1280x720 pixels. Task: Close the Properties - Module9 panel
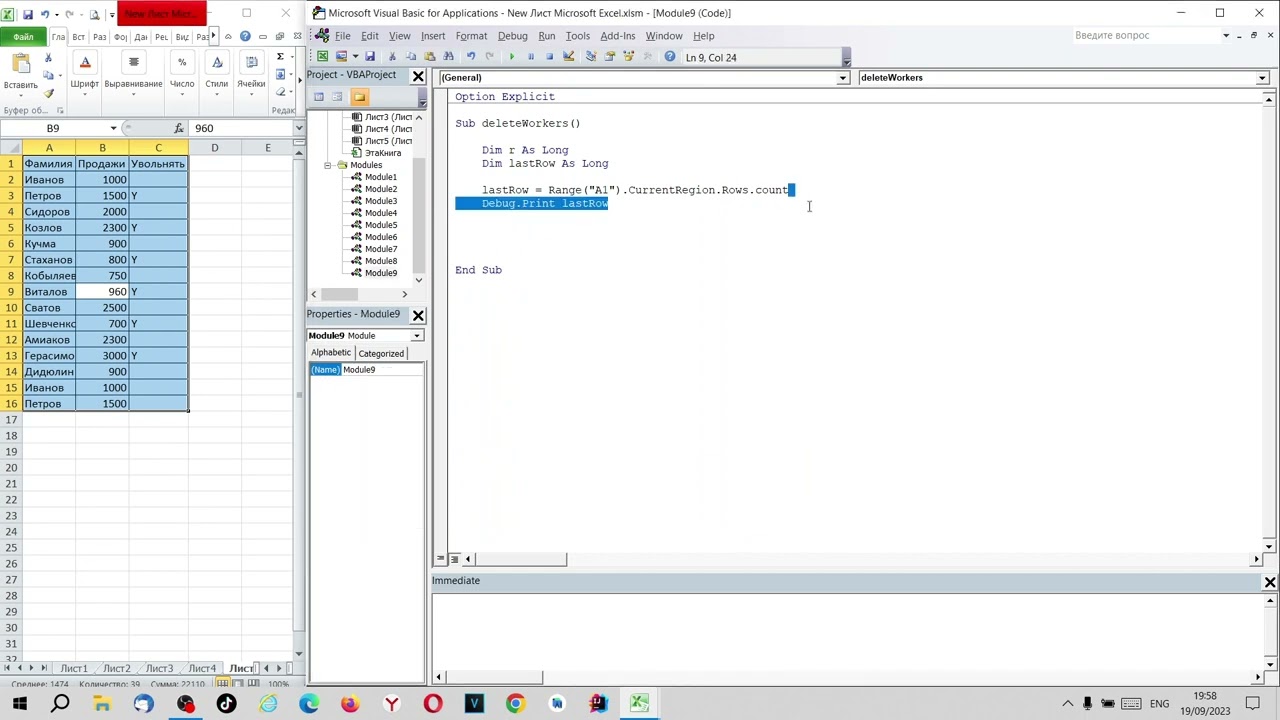[418, 315]
